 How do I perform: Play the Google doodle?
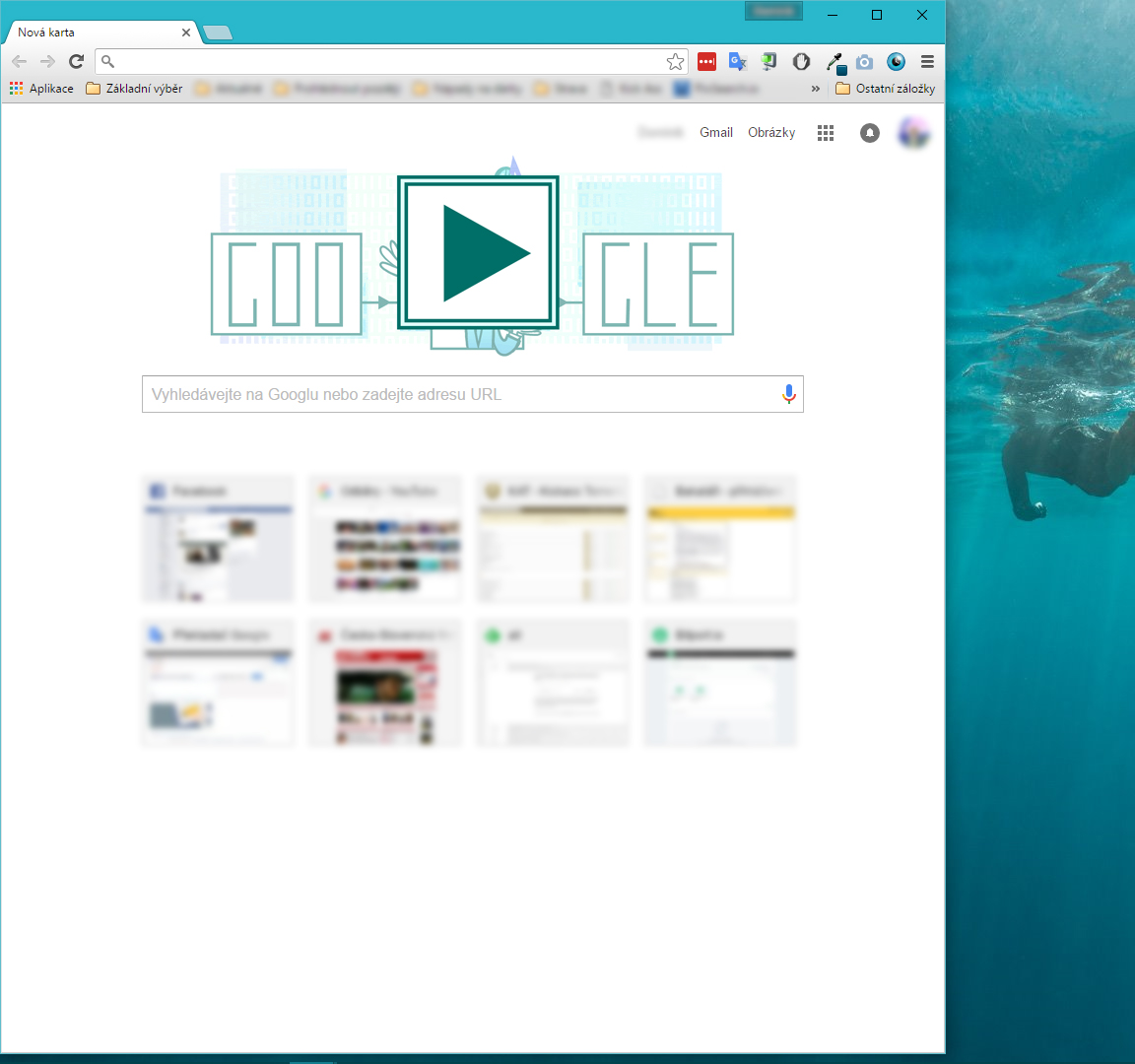(478, 253)
